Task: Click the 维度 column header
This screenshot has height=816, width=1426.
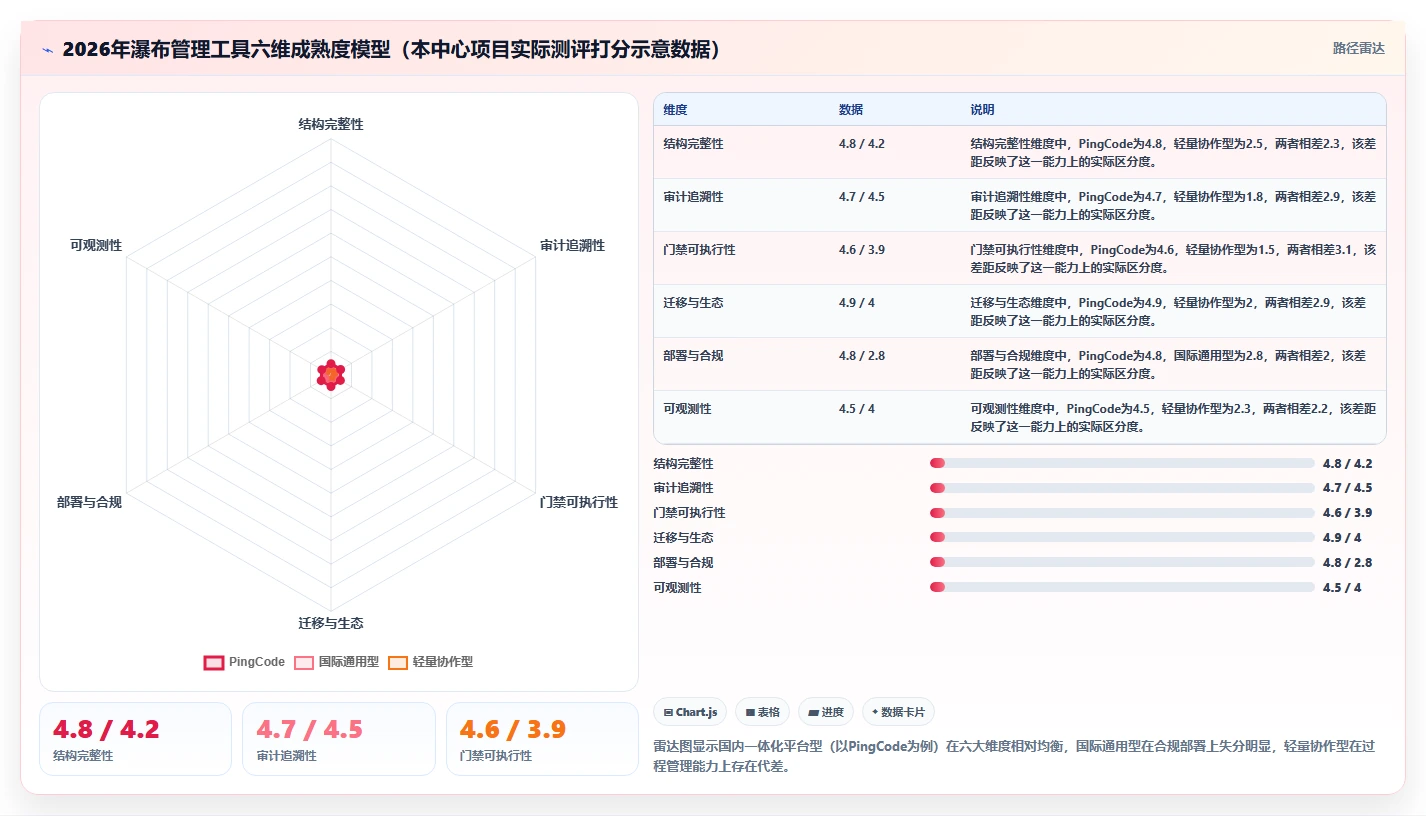Action: [675, 110]
